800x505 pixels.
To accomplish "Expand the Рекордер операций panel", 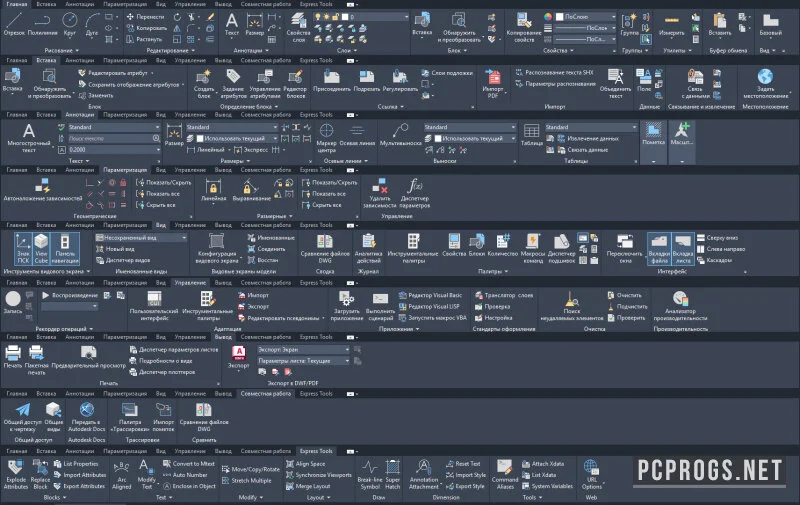I will point(64,329).
